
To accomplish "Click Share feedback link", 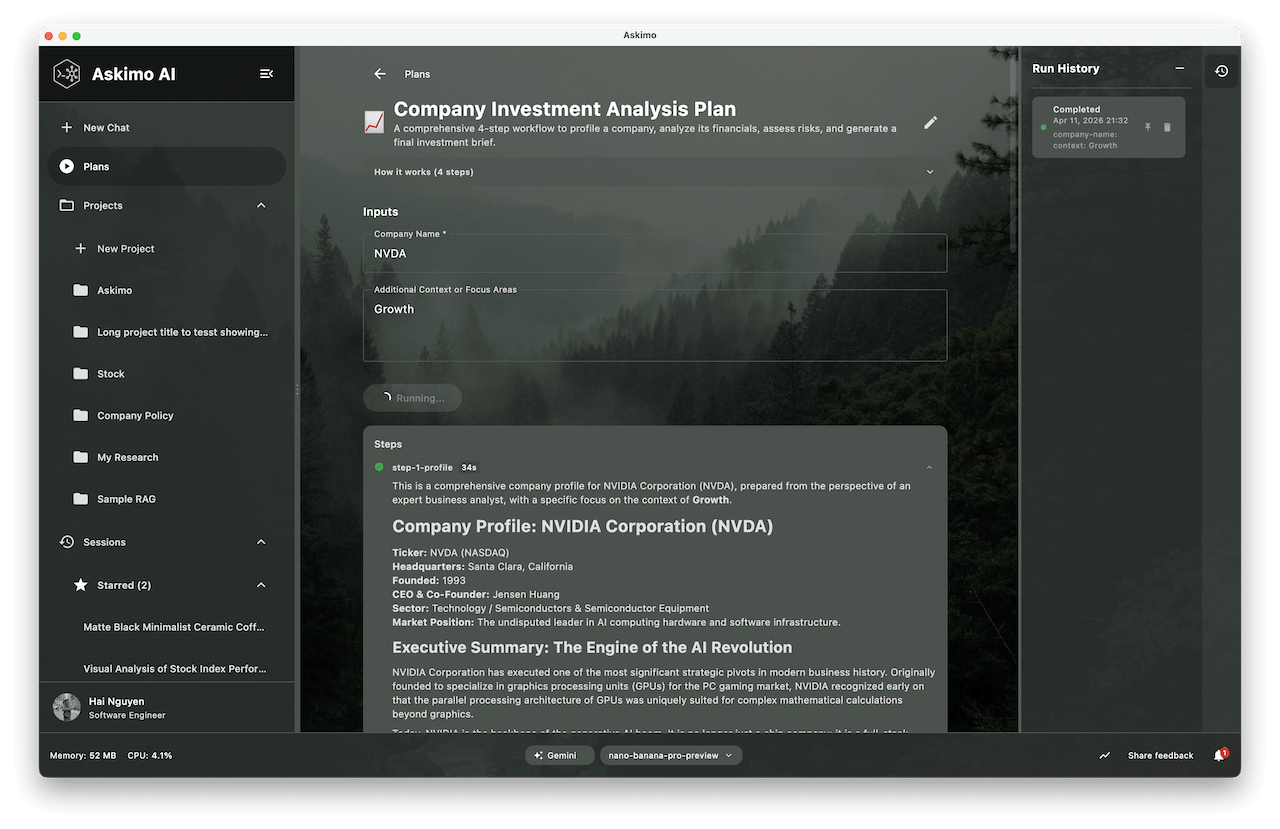I will [x=1160, y=756].
